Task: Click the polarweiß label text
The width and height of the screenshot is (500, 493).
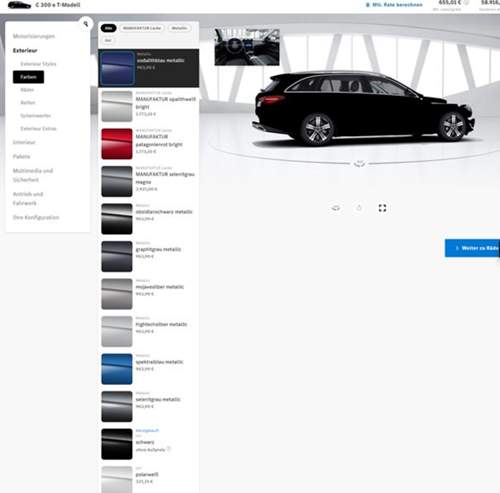Action: point(147,474)
